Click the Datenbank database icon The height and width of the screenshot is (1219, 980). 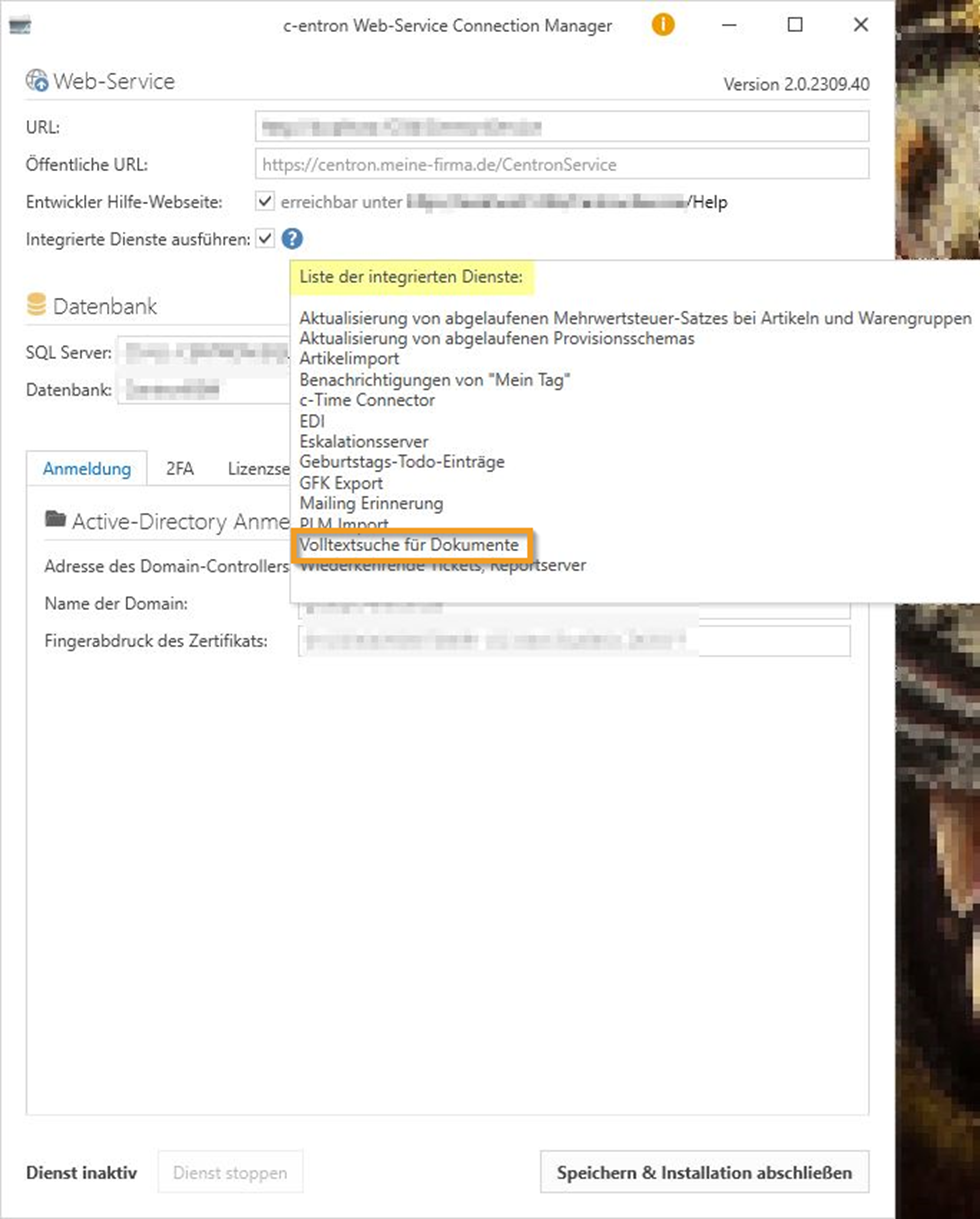click(x=37, y=306)
